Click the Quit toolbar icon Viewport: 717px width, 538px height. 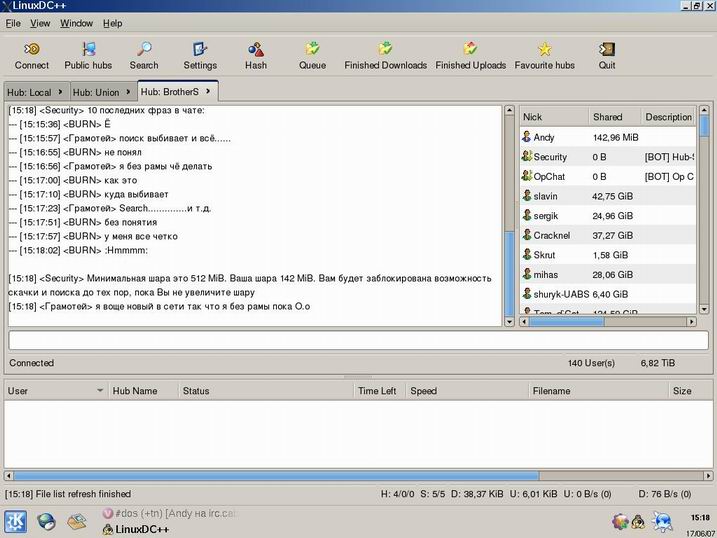[x=607, y=49]
